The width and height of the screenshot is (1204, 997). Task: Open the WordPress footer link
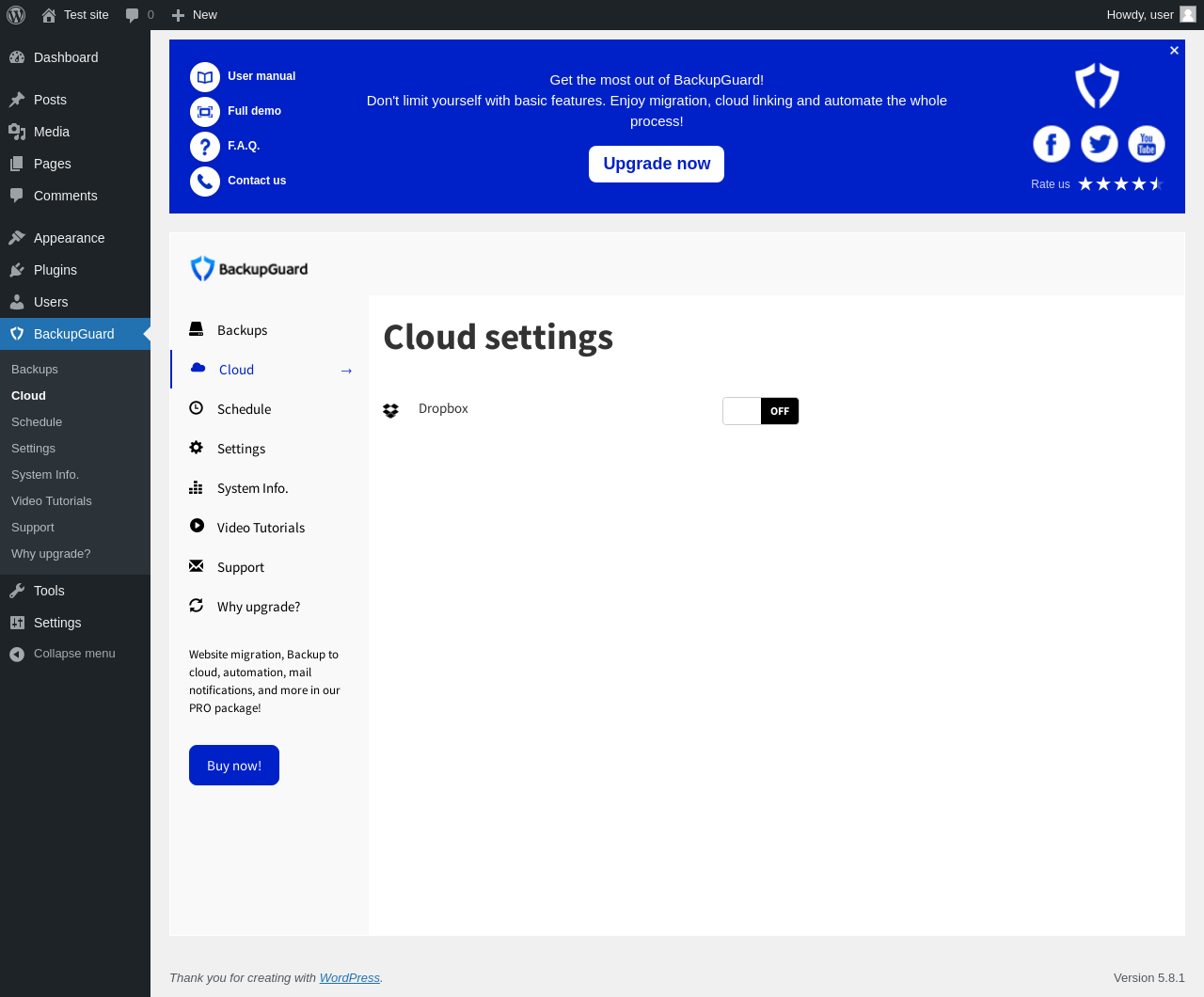tap(350, 978)
